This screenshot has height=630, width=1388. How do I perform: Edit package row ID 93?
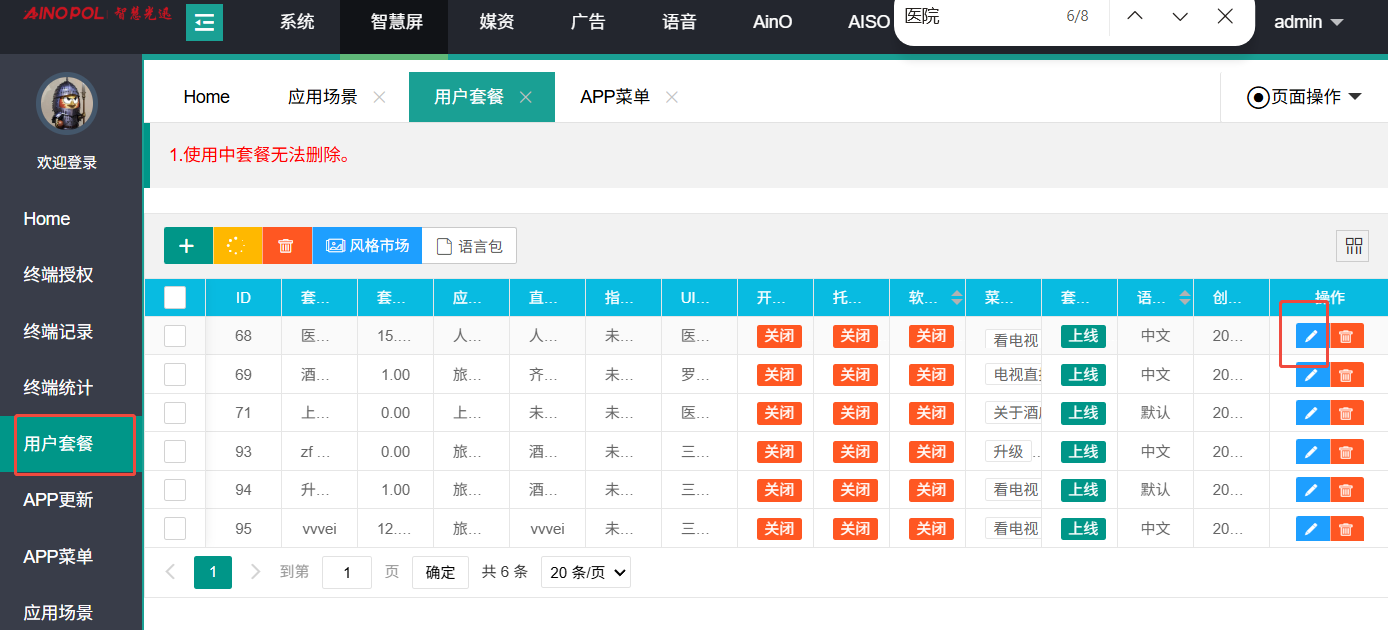(1312, 452)
